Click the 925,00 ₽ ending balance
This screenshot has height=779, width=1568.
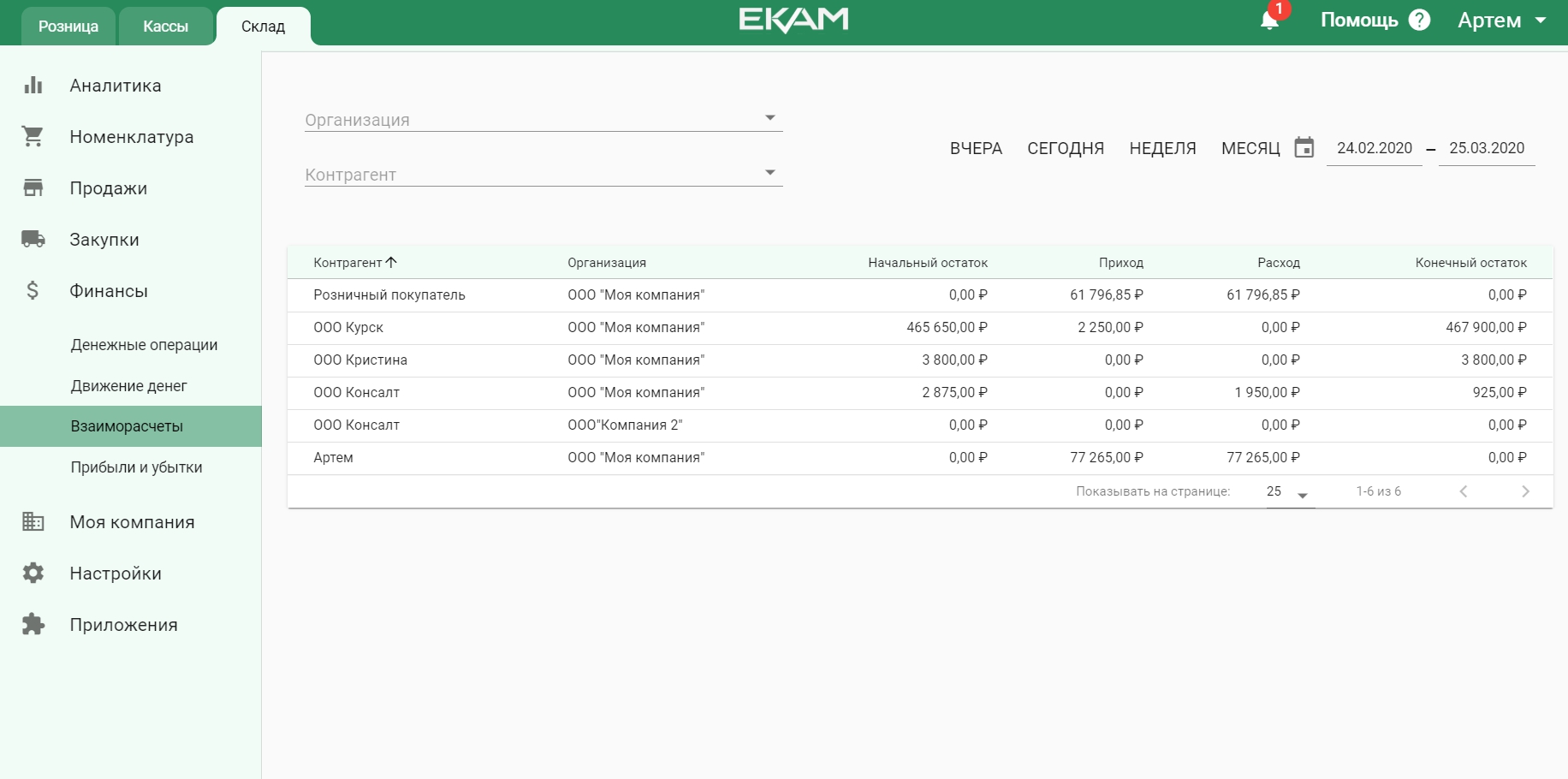pos(1500,392)
